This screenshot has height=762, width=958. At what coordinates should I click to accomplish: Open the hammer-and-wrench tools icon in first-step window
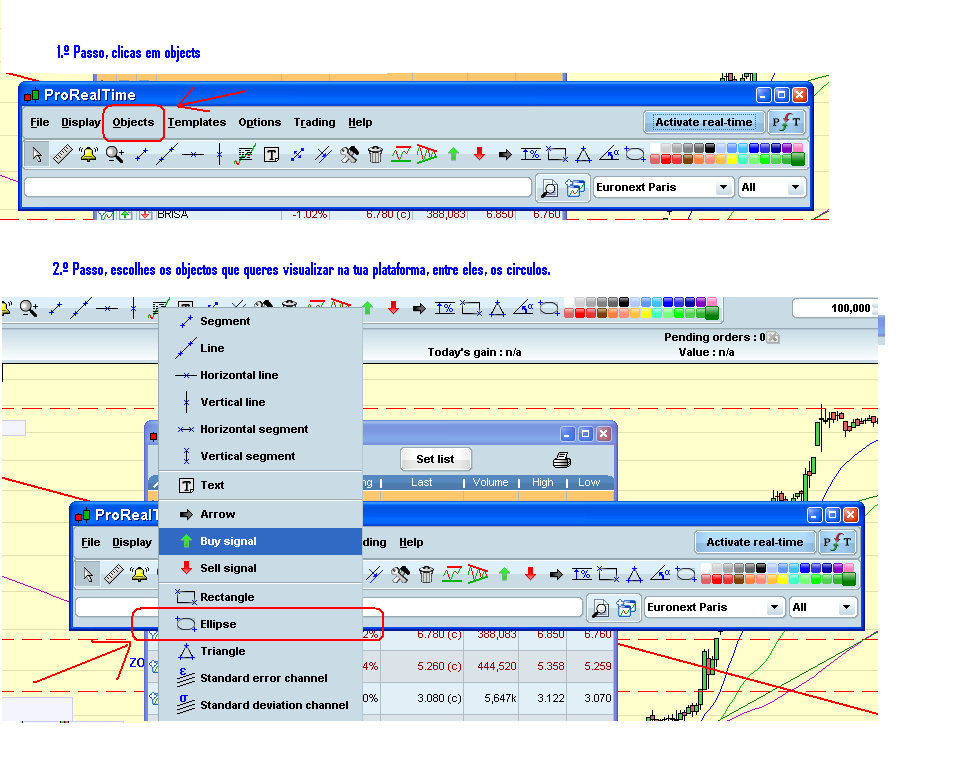(x=349, y=155)
